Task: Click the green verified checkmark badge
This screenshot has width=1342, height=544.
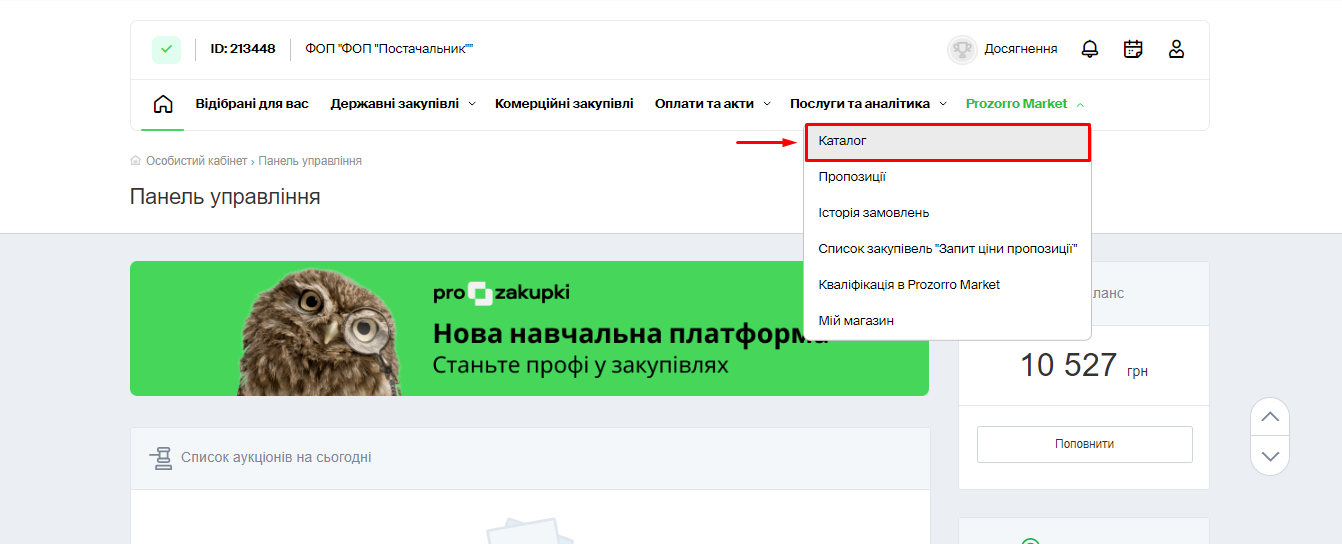Action: pos(166,49)
